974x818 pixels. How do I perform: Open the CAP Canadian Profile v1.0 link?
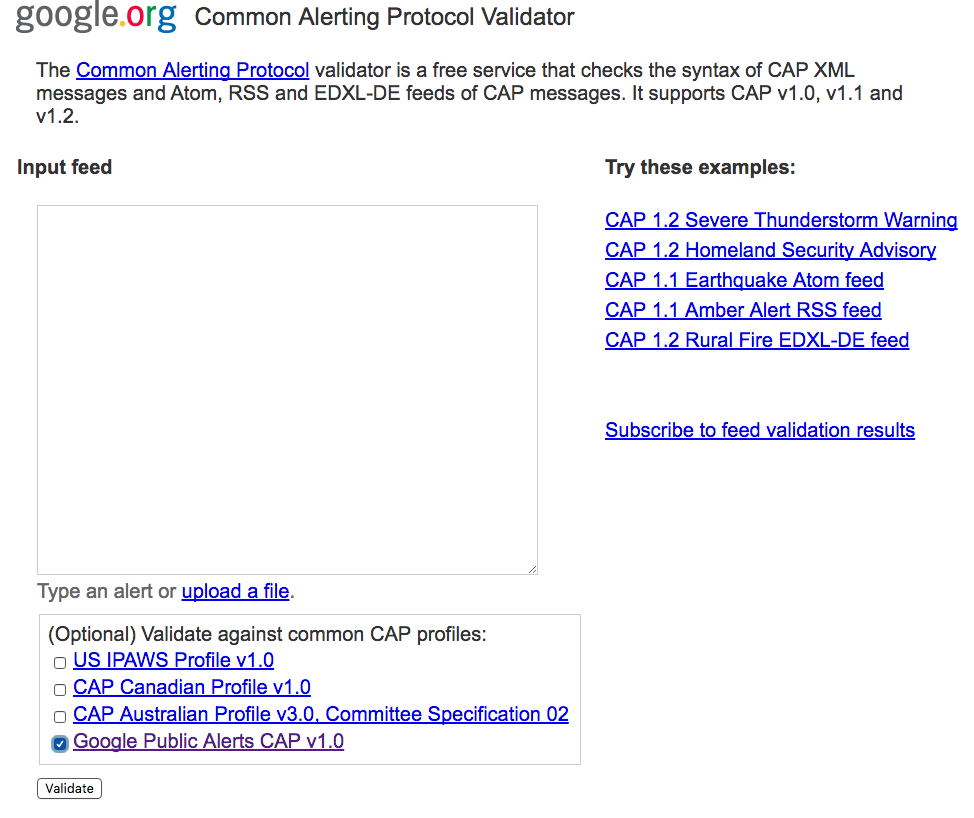coord(191,688)
